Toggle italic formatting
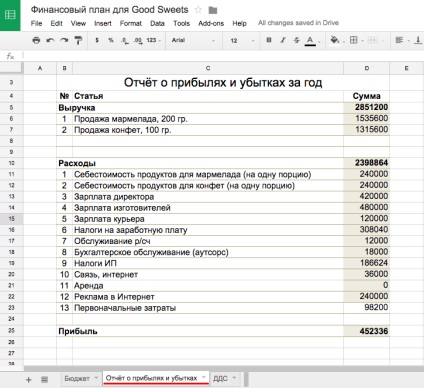 click(x=283, y=40)
